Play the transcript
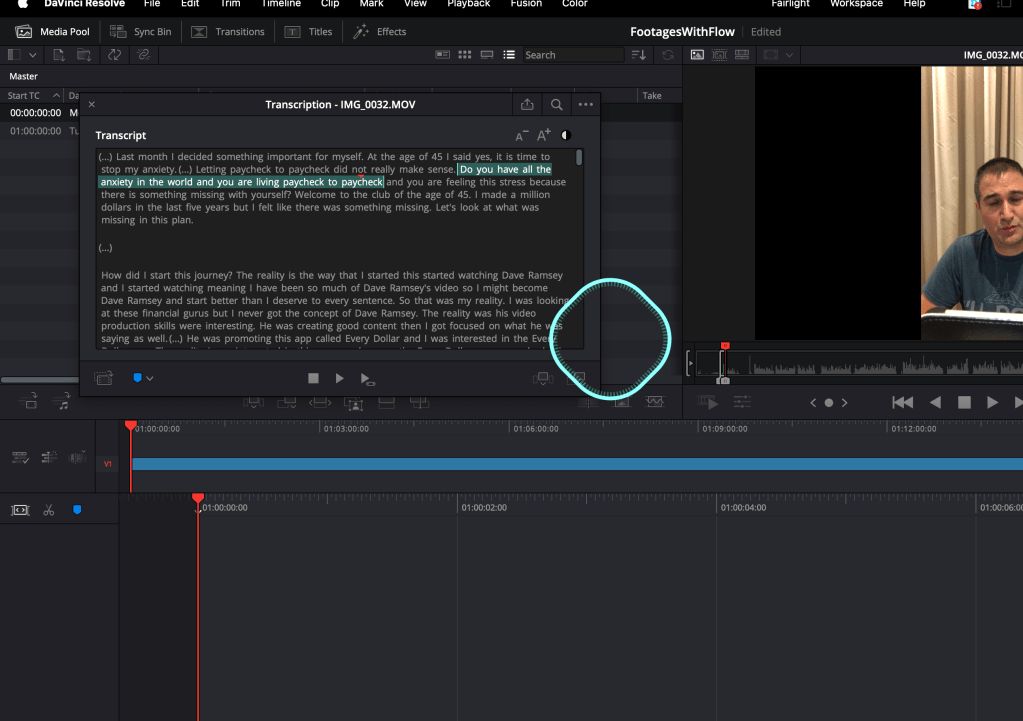Screen dimensions: 1023x721 point(339,378)
